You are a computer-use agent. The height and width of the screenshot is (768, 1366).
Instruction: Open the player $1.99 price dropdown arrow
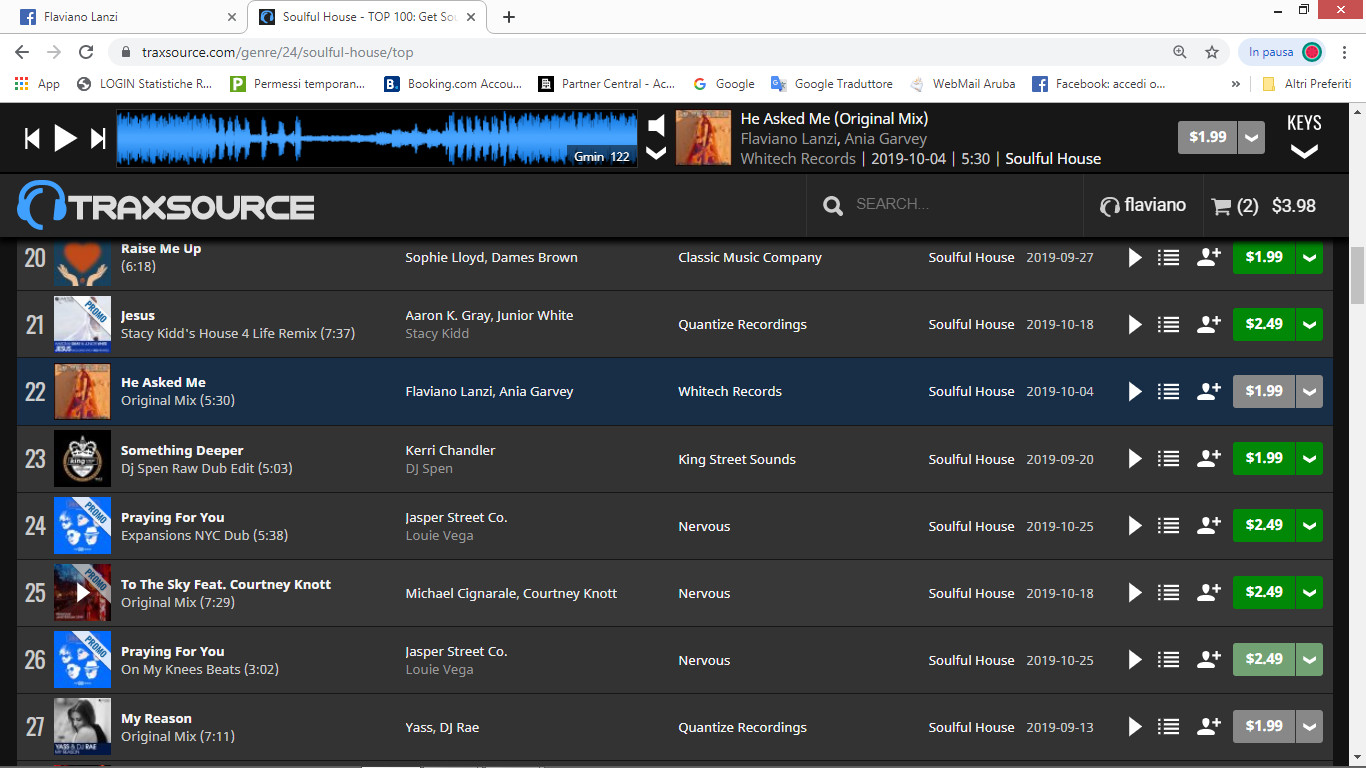pyautogui.click(x=1251, y=138)
